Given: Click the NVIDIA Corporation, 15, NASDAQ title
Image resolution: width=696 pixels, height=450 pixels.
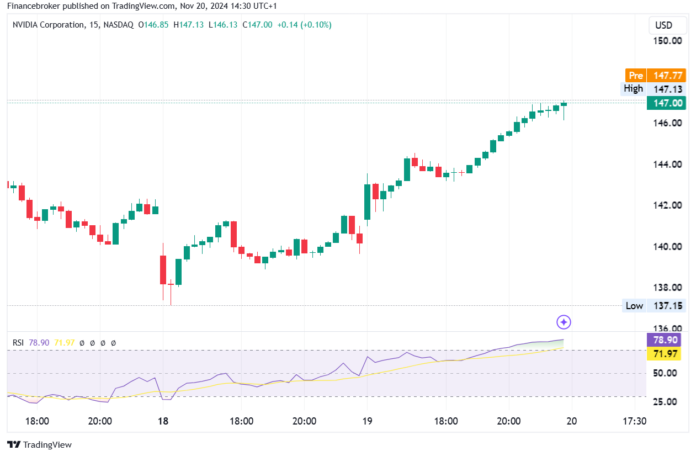Looking at the screenshot, I should point(73,25).
